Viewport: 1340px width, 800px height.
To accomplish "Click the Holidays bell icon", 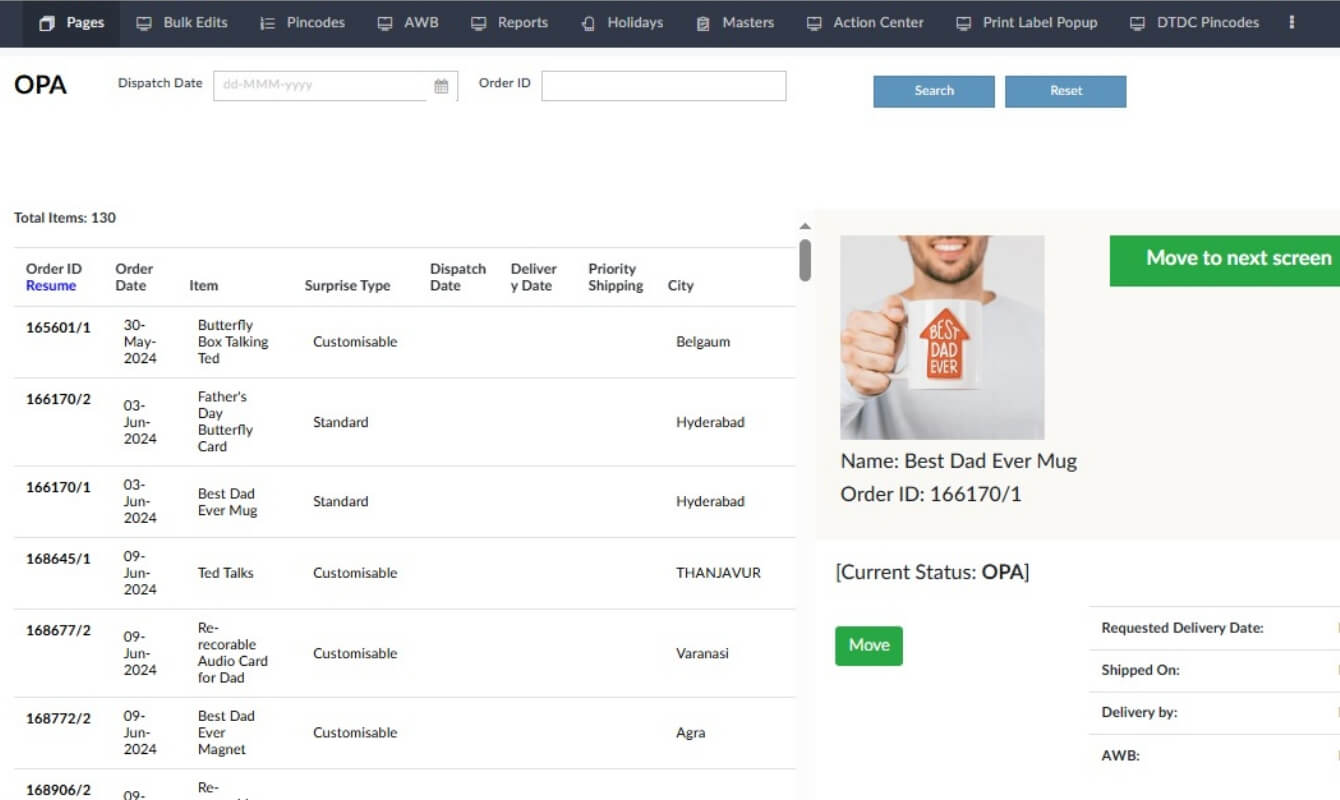I will [x=588, y=23].
